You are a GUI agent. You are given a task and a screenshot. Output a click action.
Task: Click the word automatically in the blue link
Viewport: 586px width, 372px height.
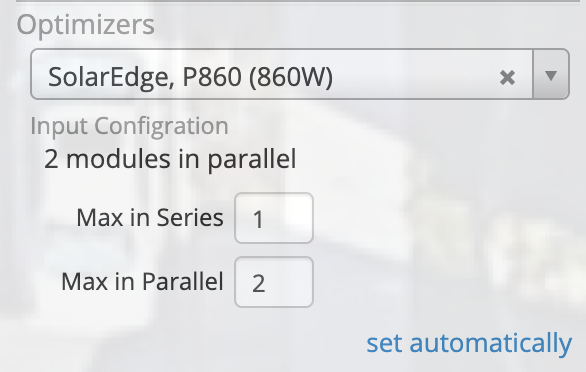pos(491,343)
